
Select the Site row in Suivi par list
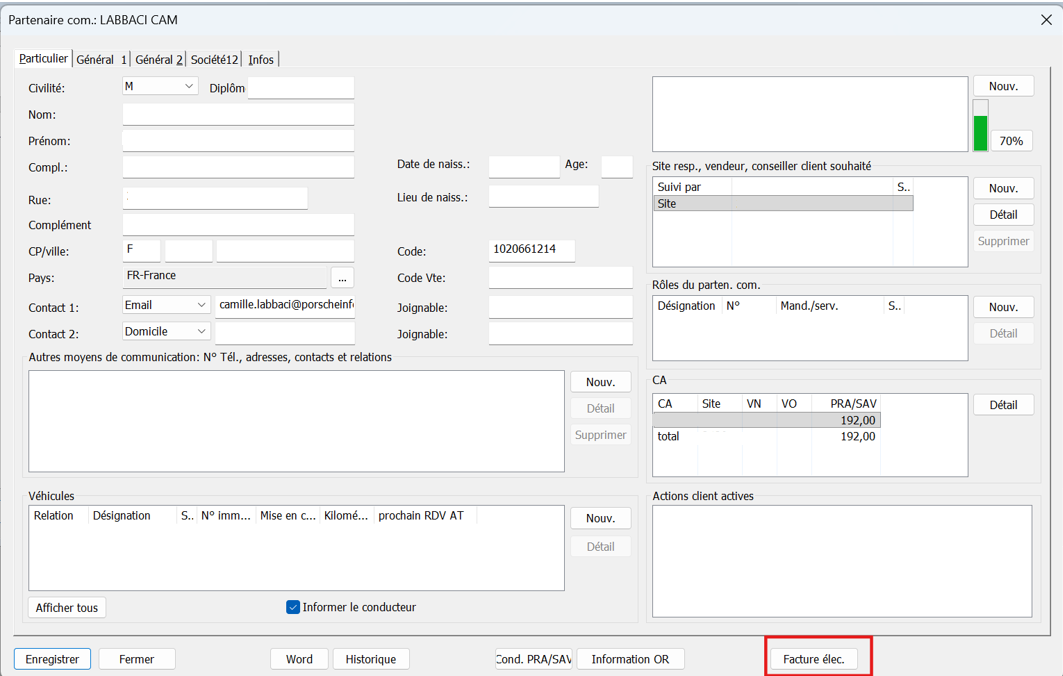783,203
